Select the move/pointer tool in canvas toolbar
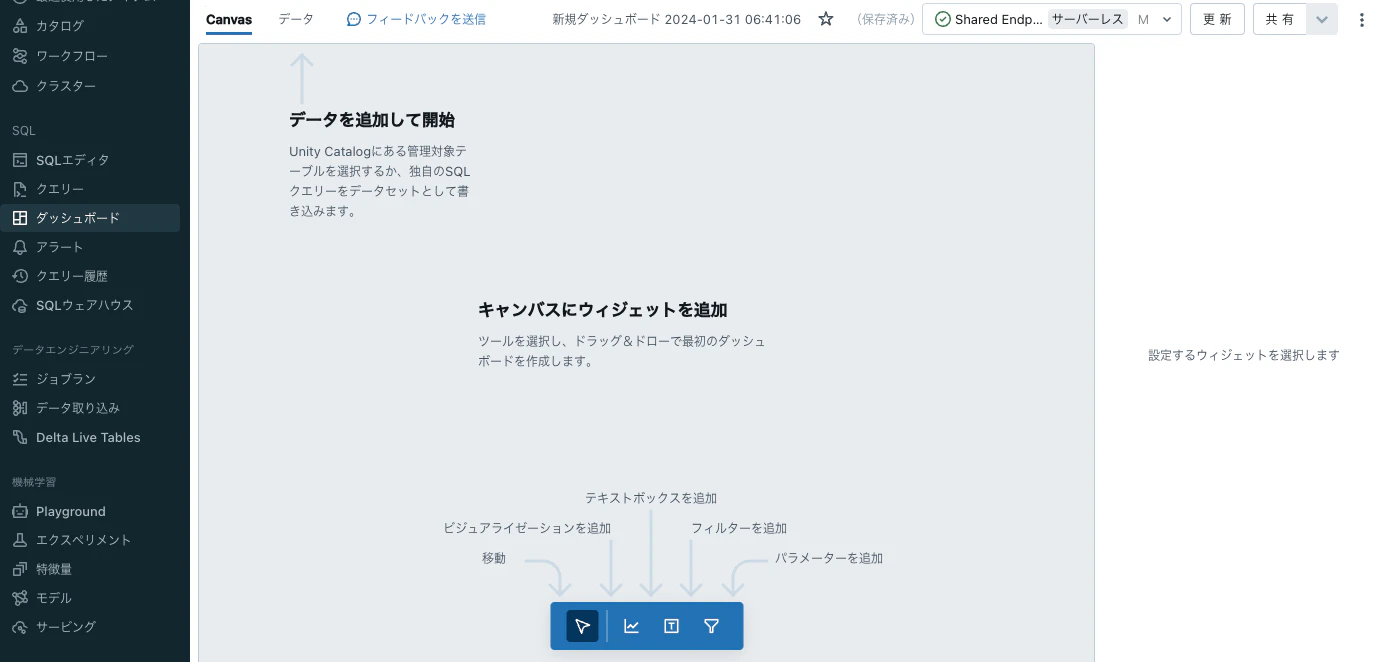The height and width of the screenshot is (662, 1387). coord(582,626)
